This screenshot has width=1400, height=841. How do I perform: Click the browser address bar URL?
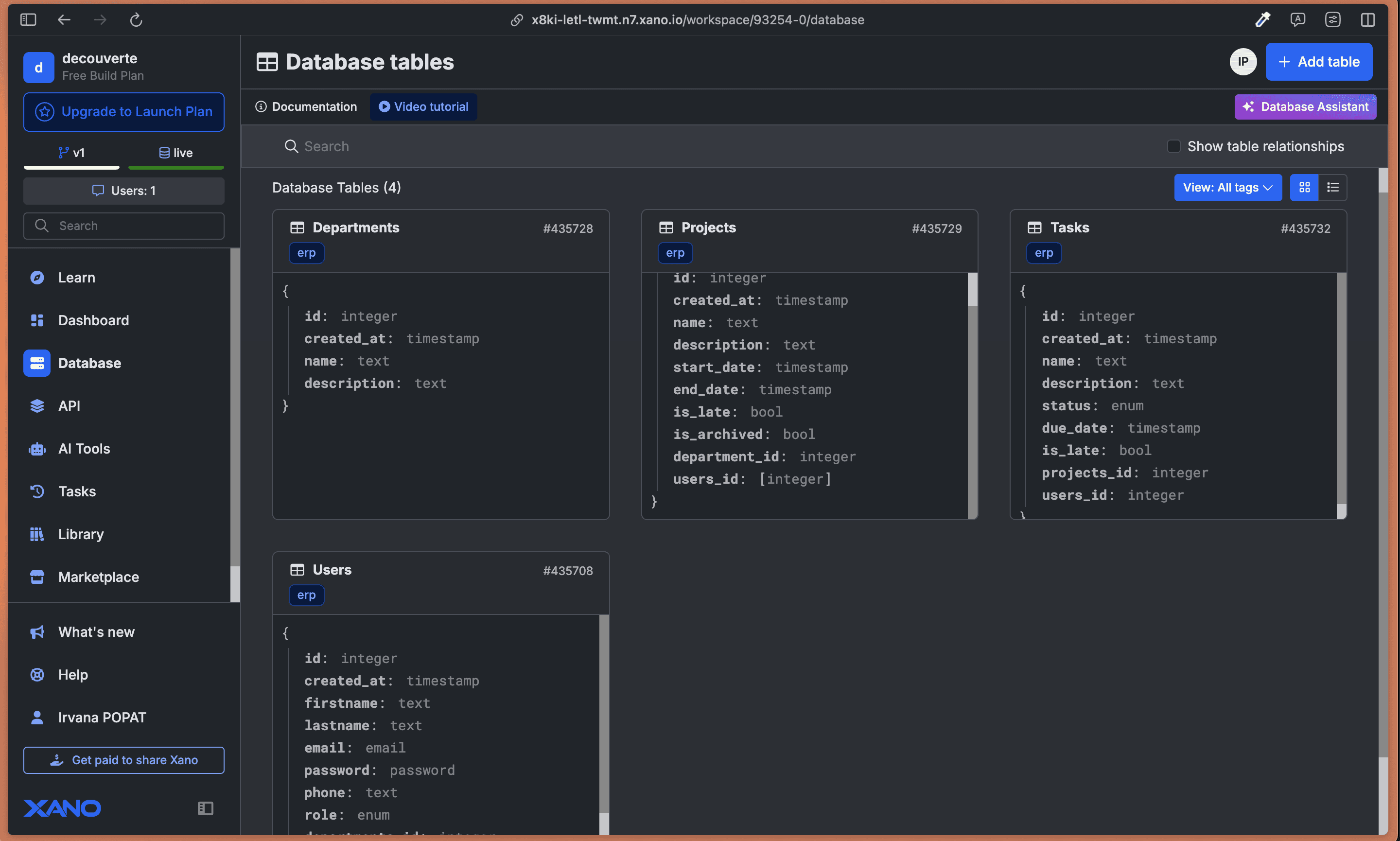(698, 20)
